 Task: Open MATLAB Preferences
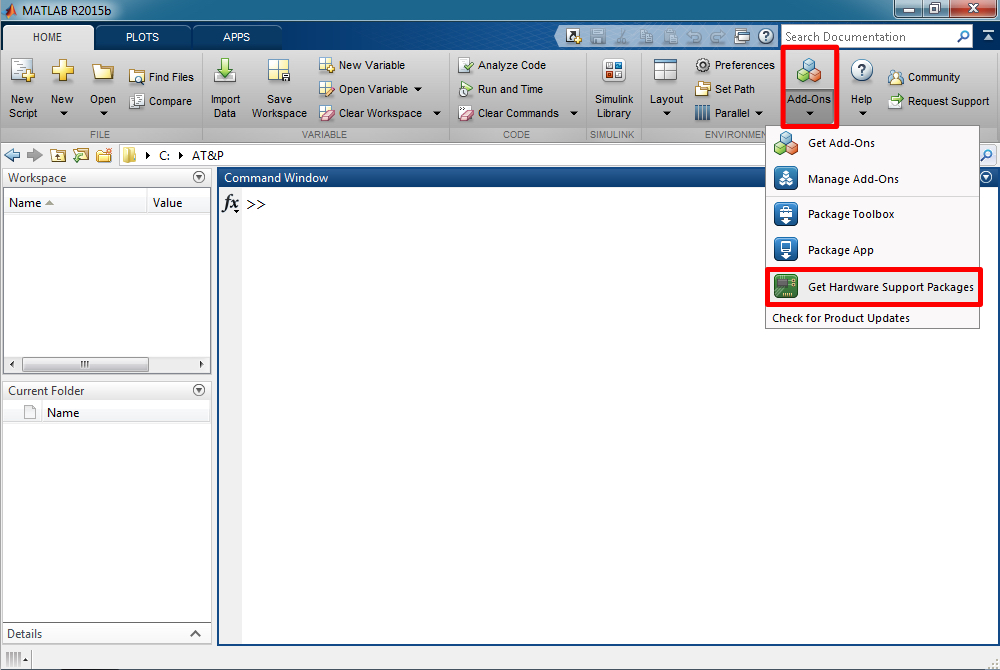pos(735,65)
